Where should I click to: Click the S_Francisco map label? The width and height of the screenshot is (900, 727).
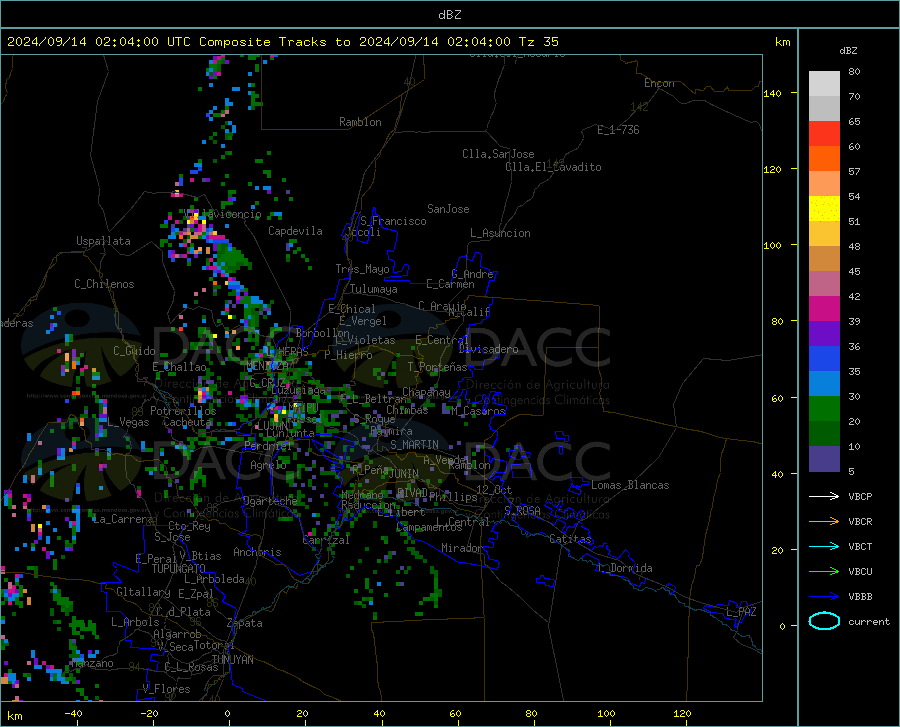click(393, 221)
